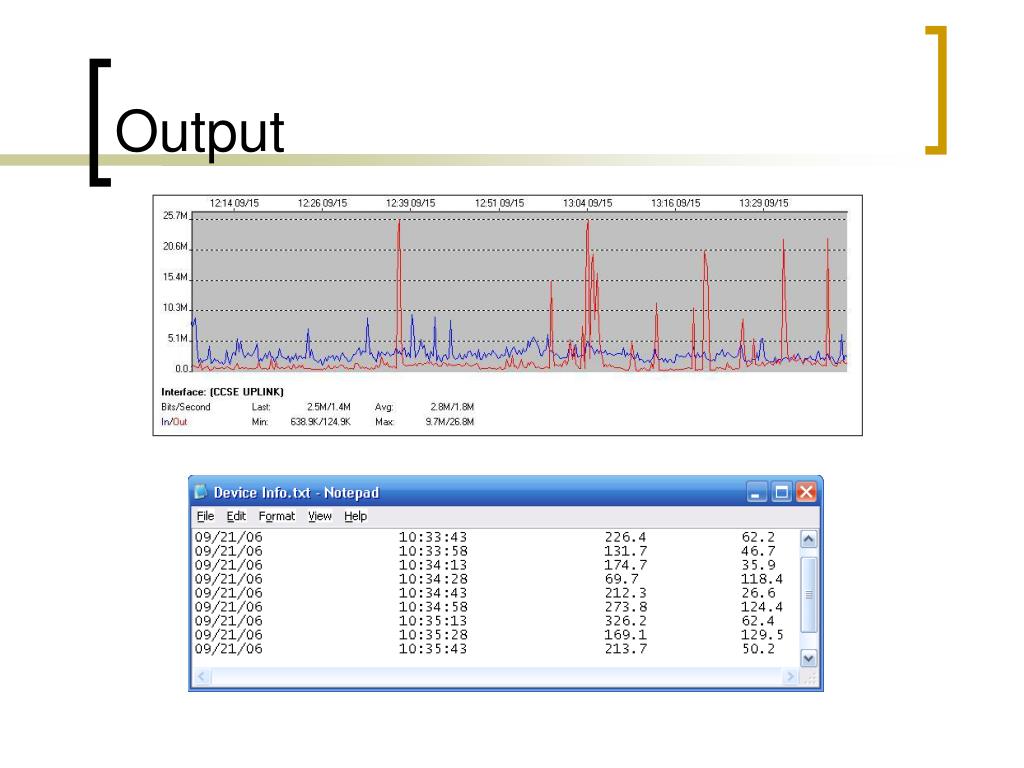The image size is (1024, 768).
Task: Click the time value 10:33:43
Action: [x=433, y=537]
